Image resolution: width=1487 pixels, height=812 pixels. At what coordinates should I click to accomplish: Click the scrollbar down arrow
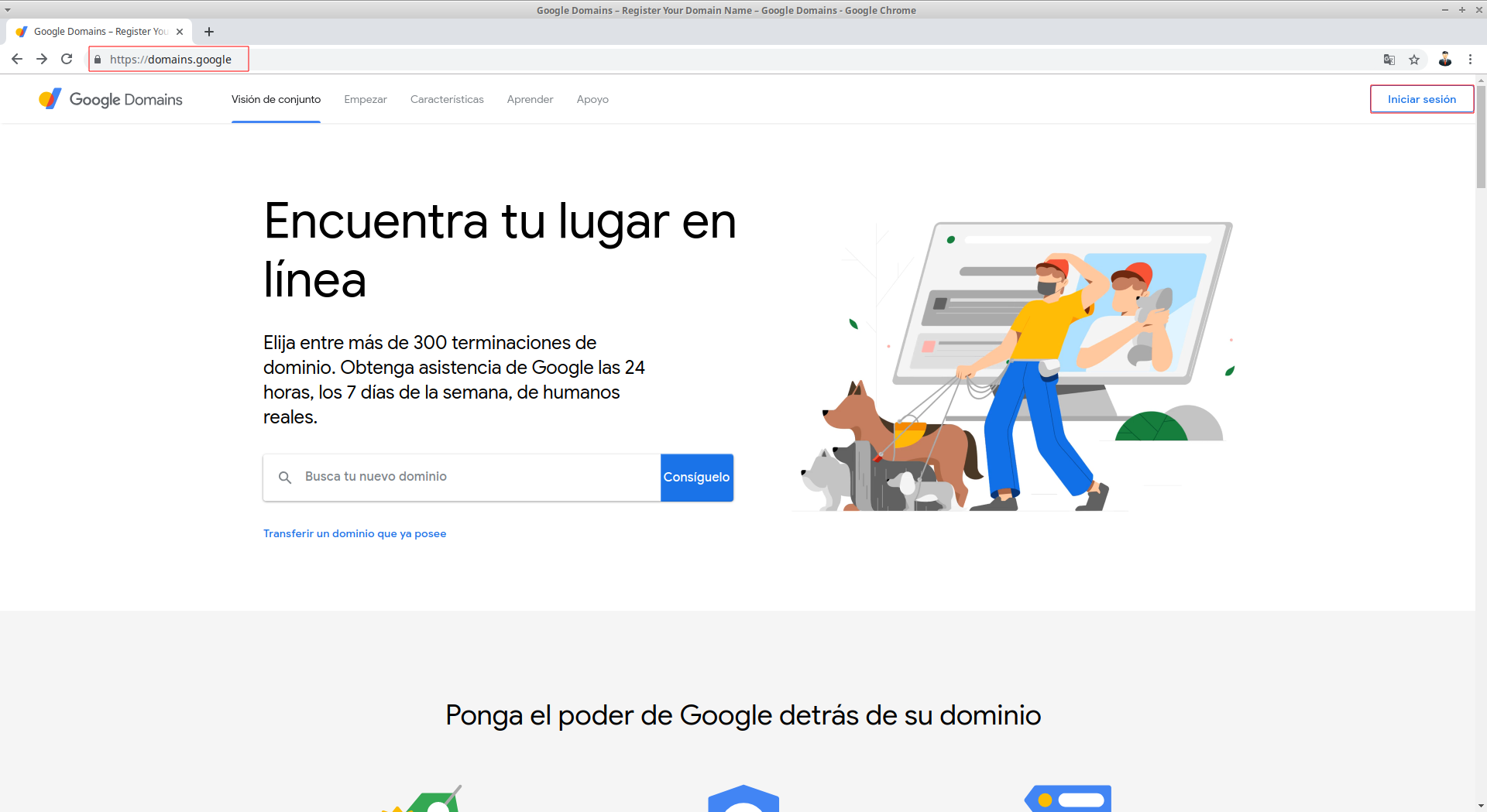1481,806
